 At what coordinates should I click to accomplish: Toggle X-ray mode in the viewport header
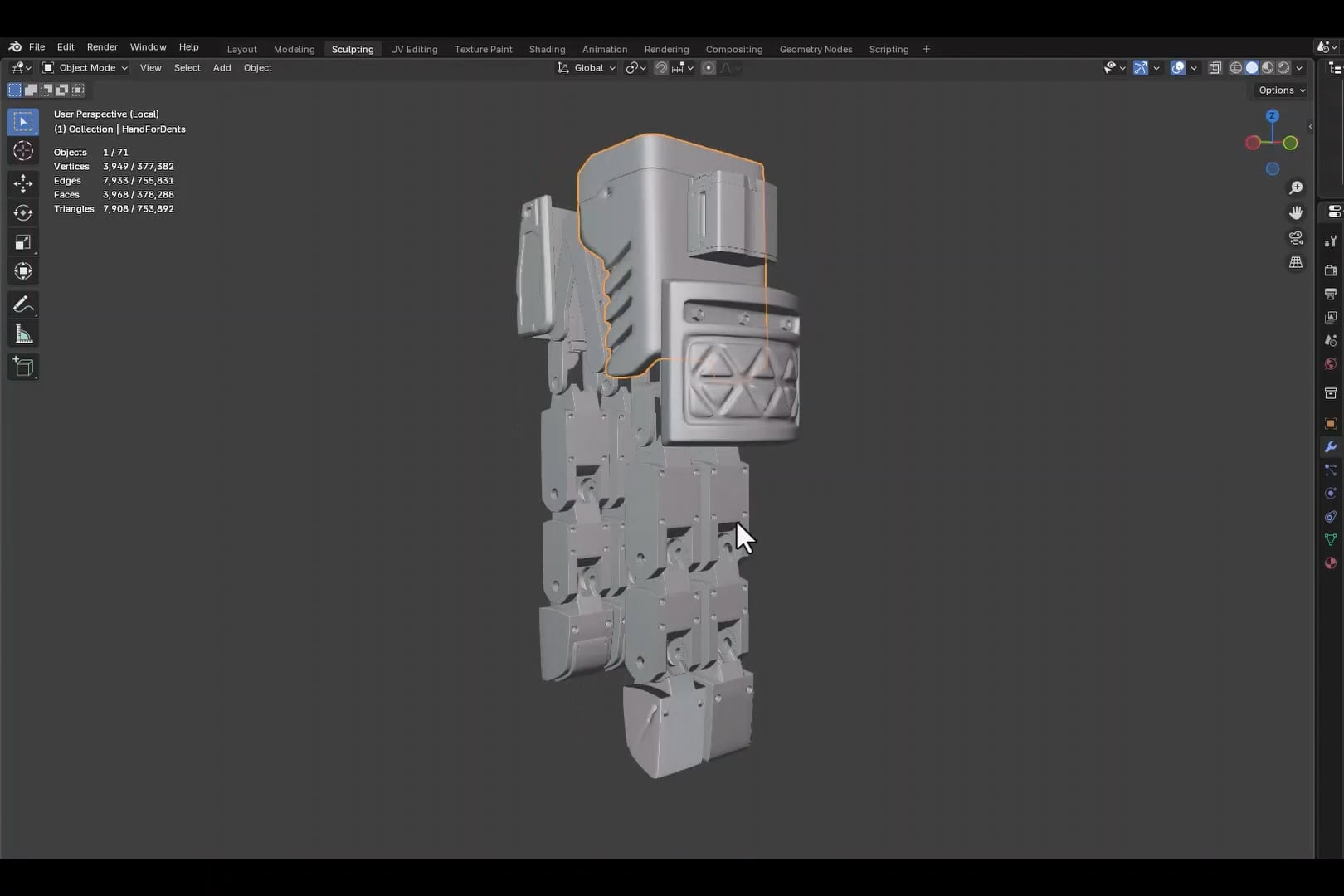(x=1215, y=68)
